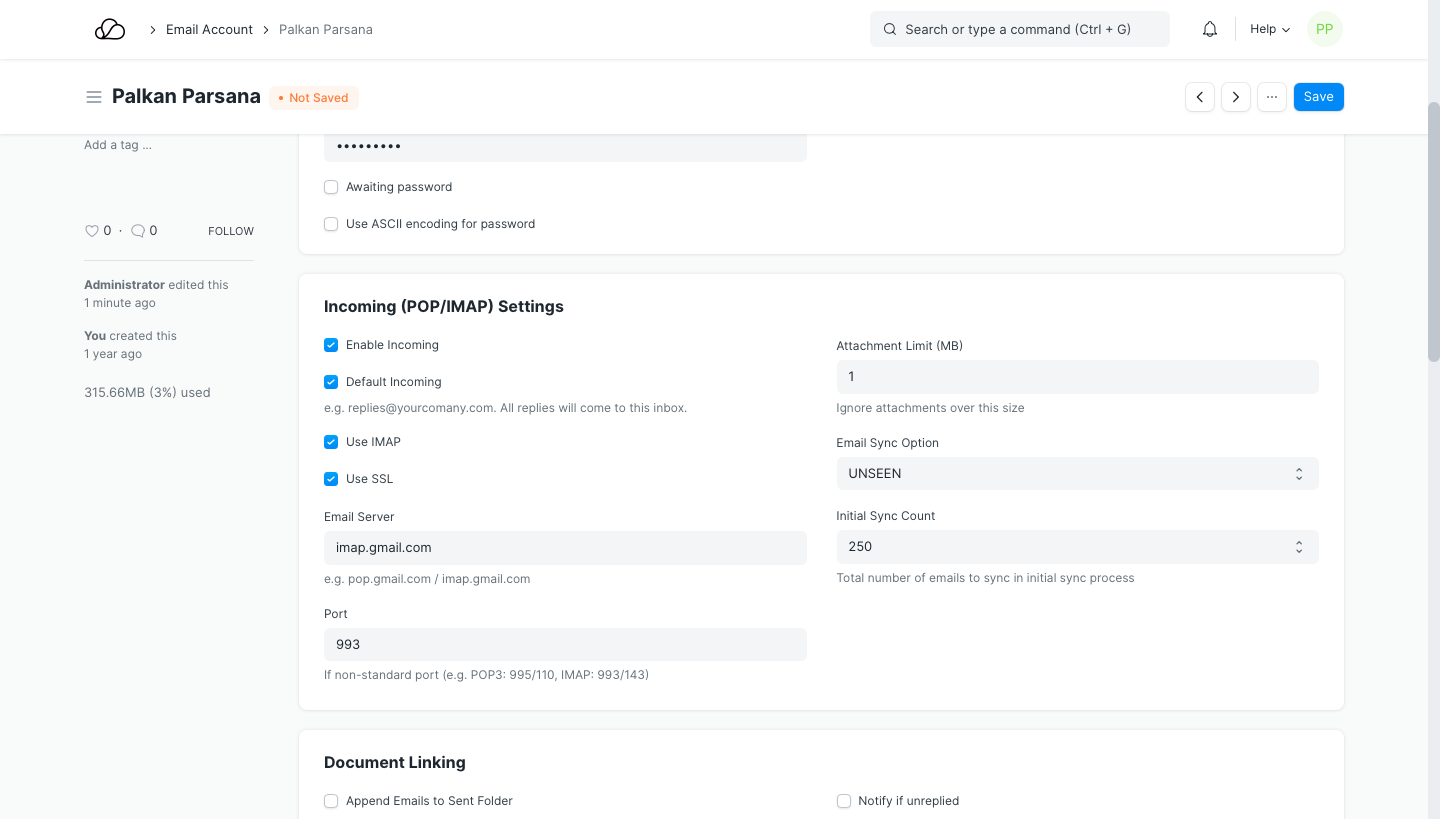Click the page vertical scrollbar
1440x819 pixels.
coord(1433,230)
